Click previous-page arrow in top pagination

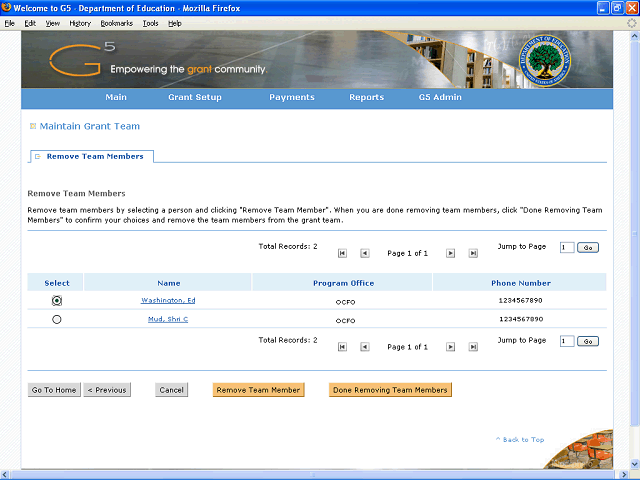click(365, 253)
